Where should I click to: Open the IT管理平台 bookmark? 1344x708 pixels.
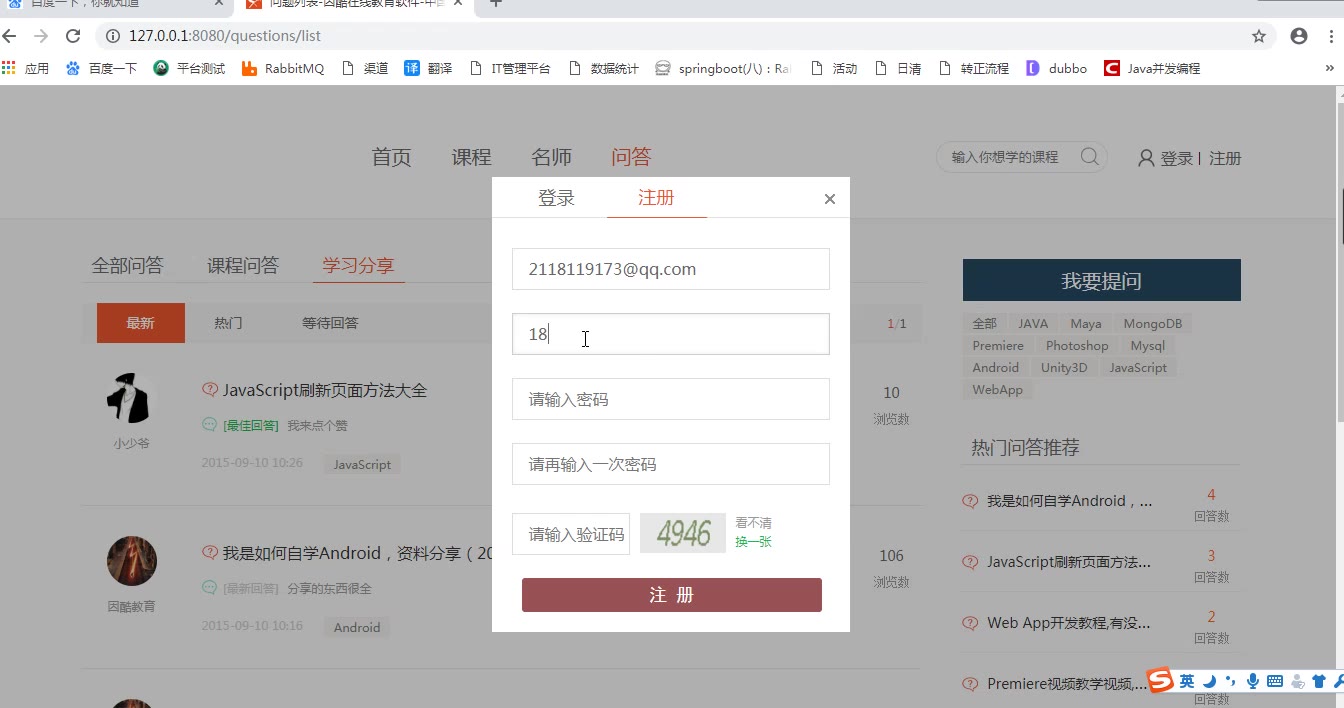510,68
